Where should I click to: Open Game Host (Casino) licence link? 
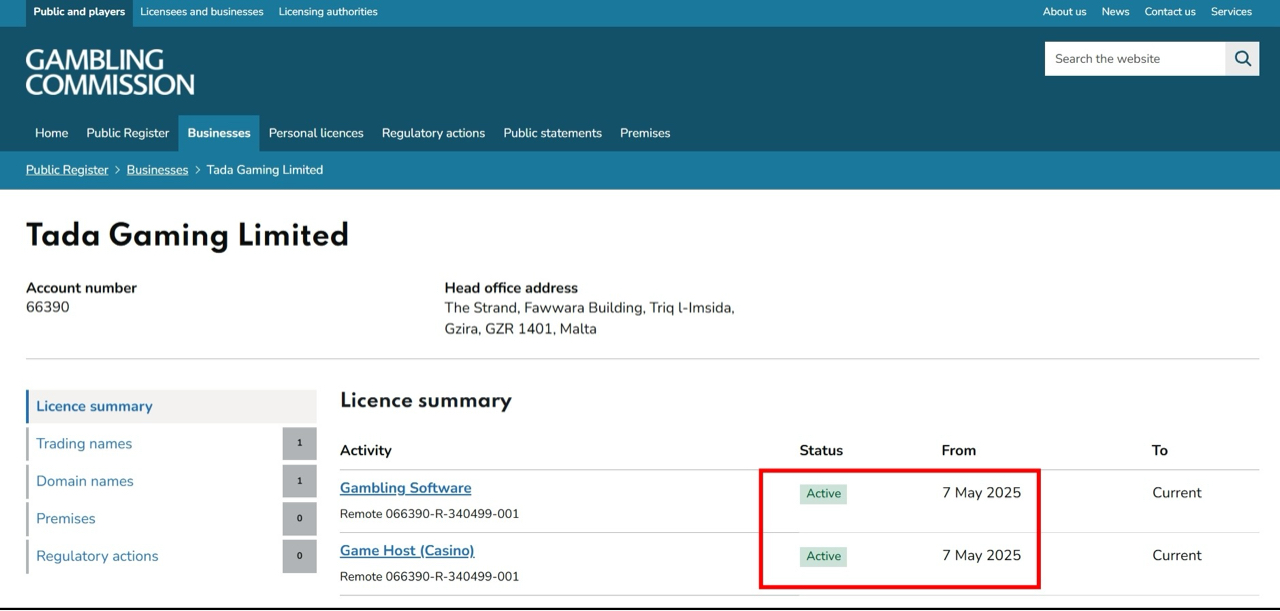click(x=407, y=551)
